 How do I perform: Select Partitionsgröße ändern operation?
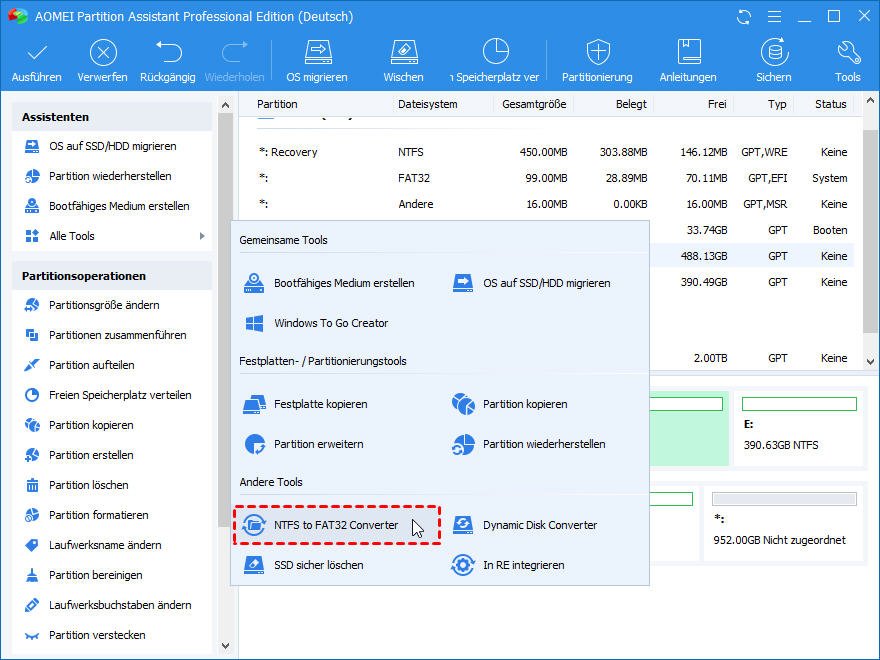(x=112, y=305)
